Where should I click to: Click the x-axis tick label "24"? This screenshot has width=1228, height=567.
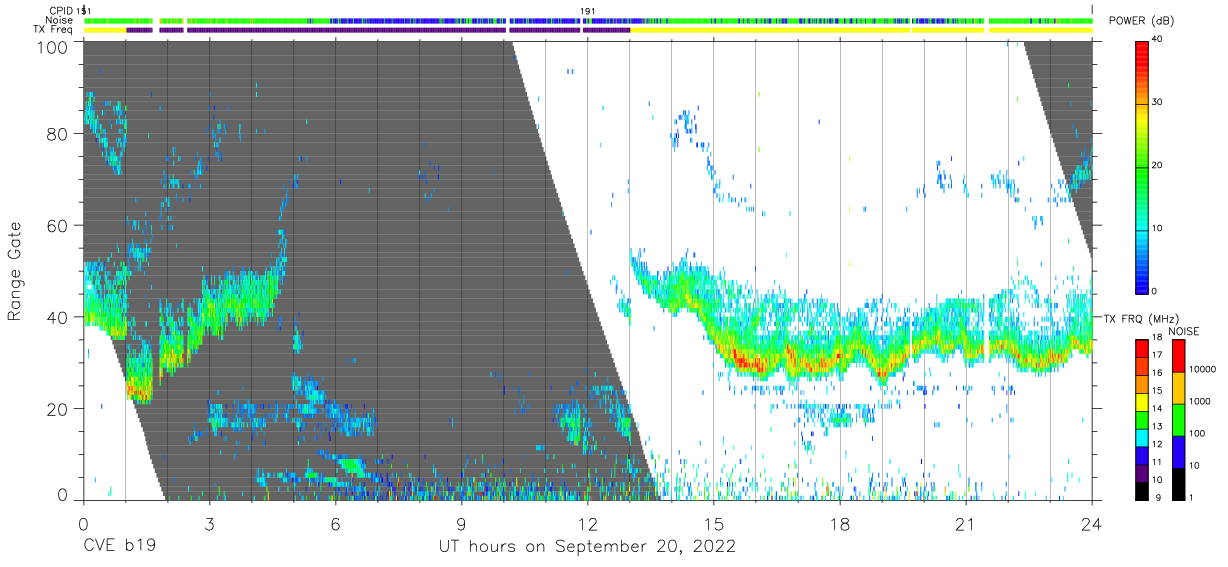(x=1092, y=525)
